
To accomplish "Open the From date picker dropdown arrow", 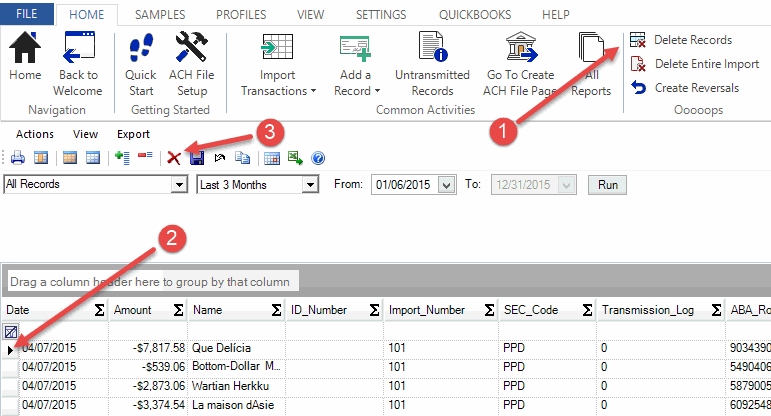I will click(447, 185).
